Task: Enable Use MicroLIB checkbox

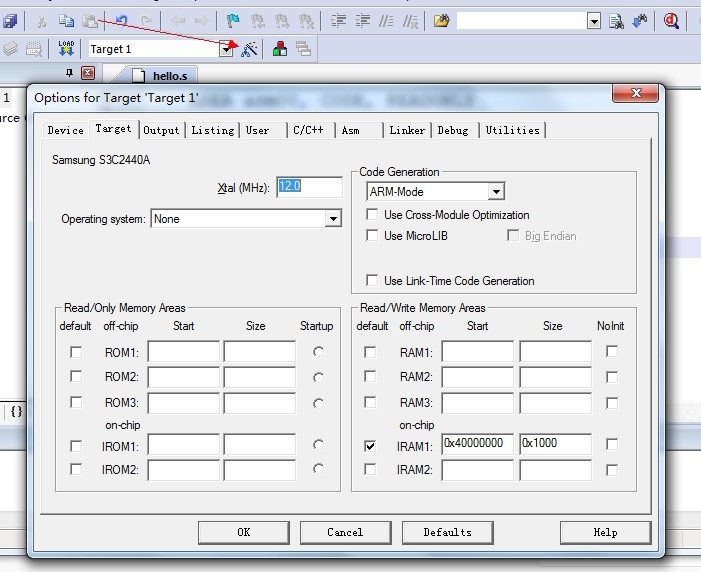Action: [x=372, y=235]
